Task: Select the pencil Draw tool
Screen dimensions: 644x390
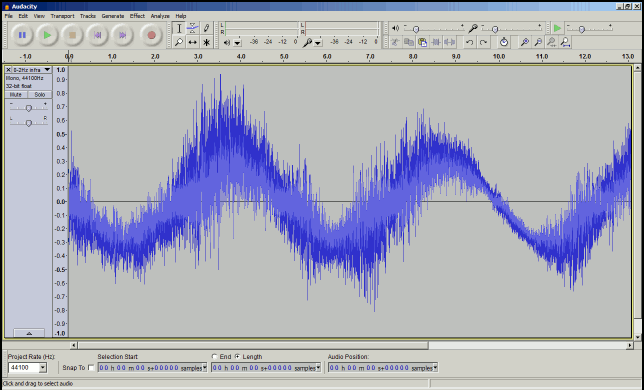Action: [206, 28]
